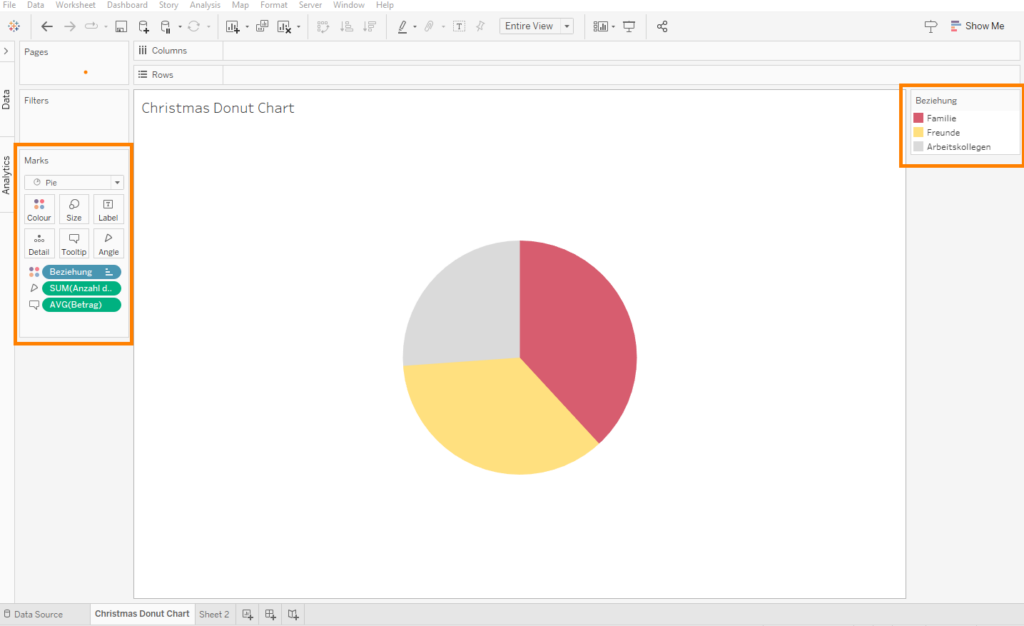The image size is (1024, 626).
Task: Open the Label marks card
Action: click(108, 210)
